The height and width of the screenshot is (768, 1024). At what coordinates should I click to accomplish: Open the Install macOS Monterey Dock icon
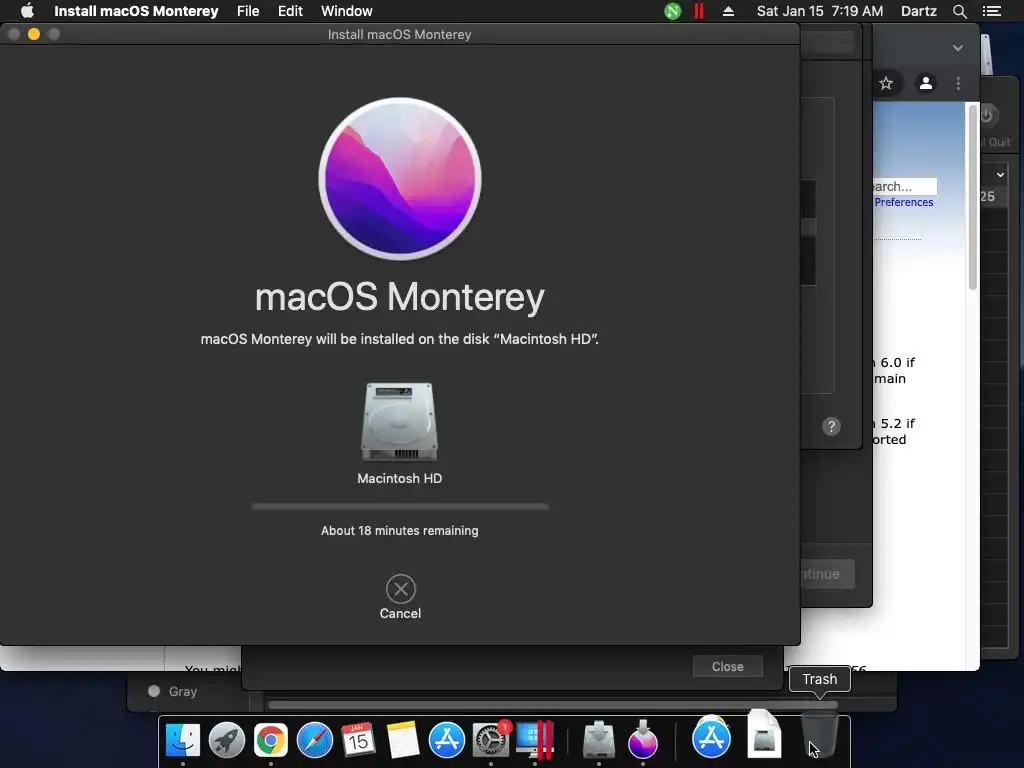pos(643,740)
